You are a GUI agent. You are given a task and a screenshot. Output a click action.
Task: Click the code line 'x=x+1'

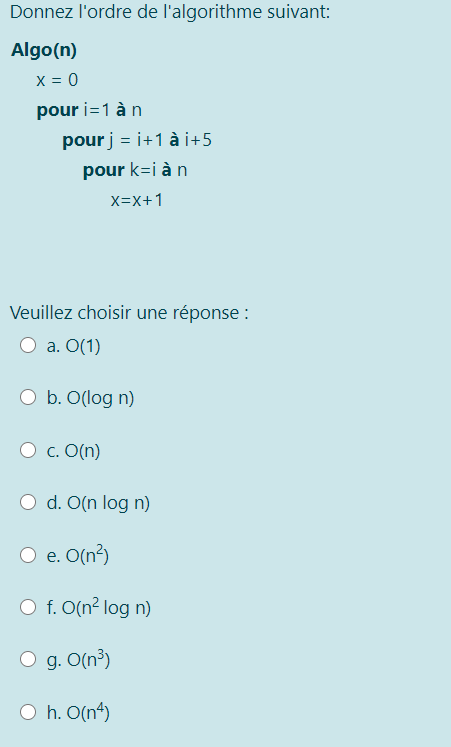pos(137,200)
